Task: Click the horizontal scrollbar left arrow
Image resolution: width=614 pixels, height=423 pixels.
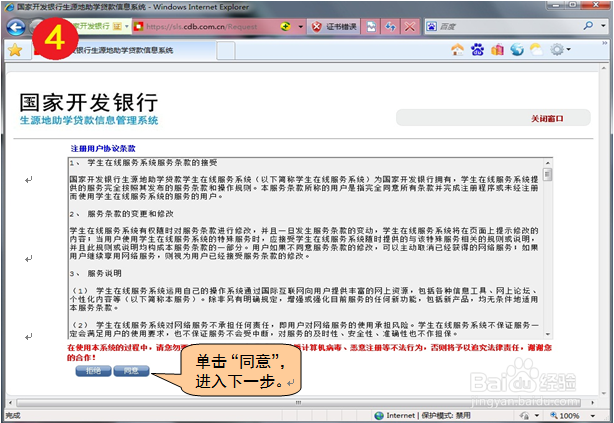Action: (x=10, y=403)
